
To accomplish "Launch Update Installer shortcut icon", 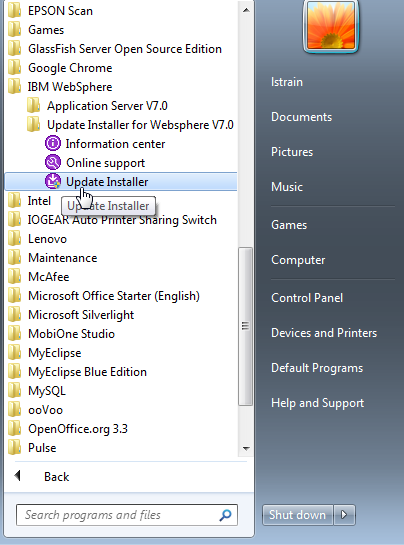I will (x=53, y=181).
